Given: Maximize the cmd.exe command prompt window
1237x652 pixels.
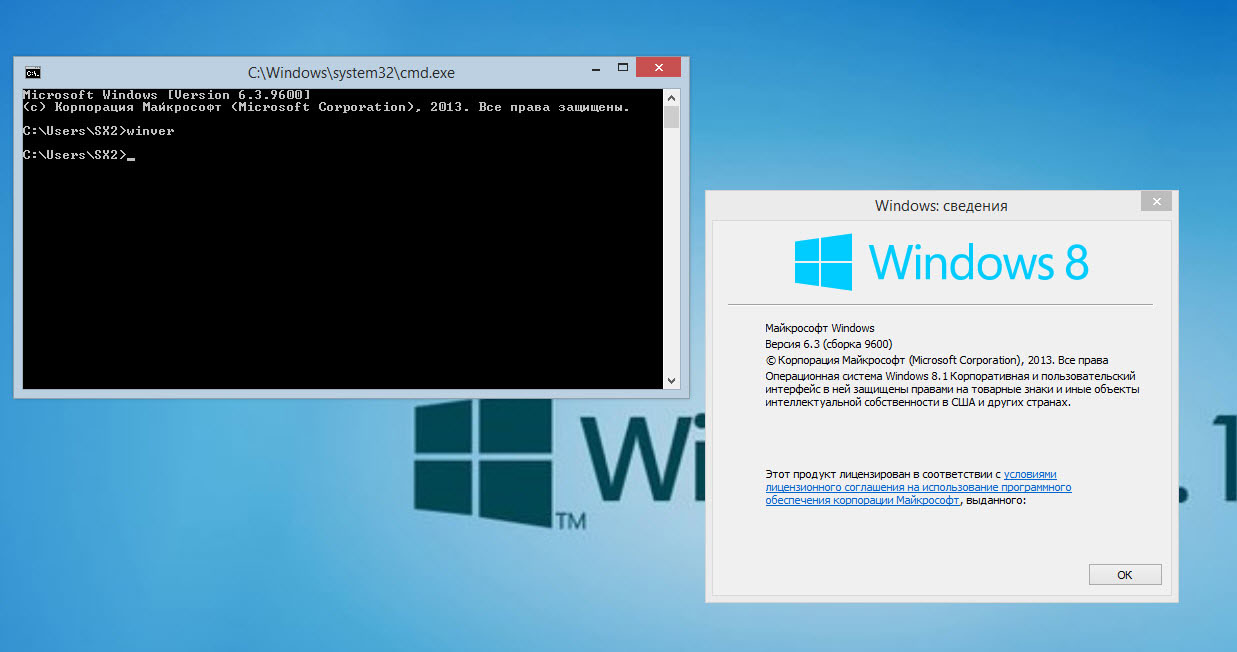Looking at the screenshot, I should click(x=623, y=69).
